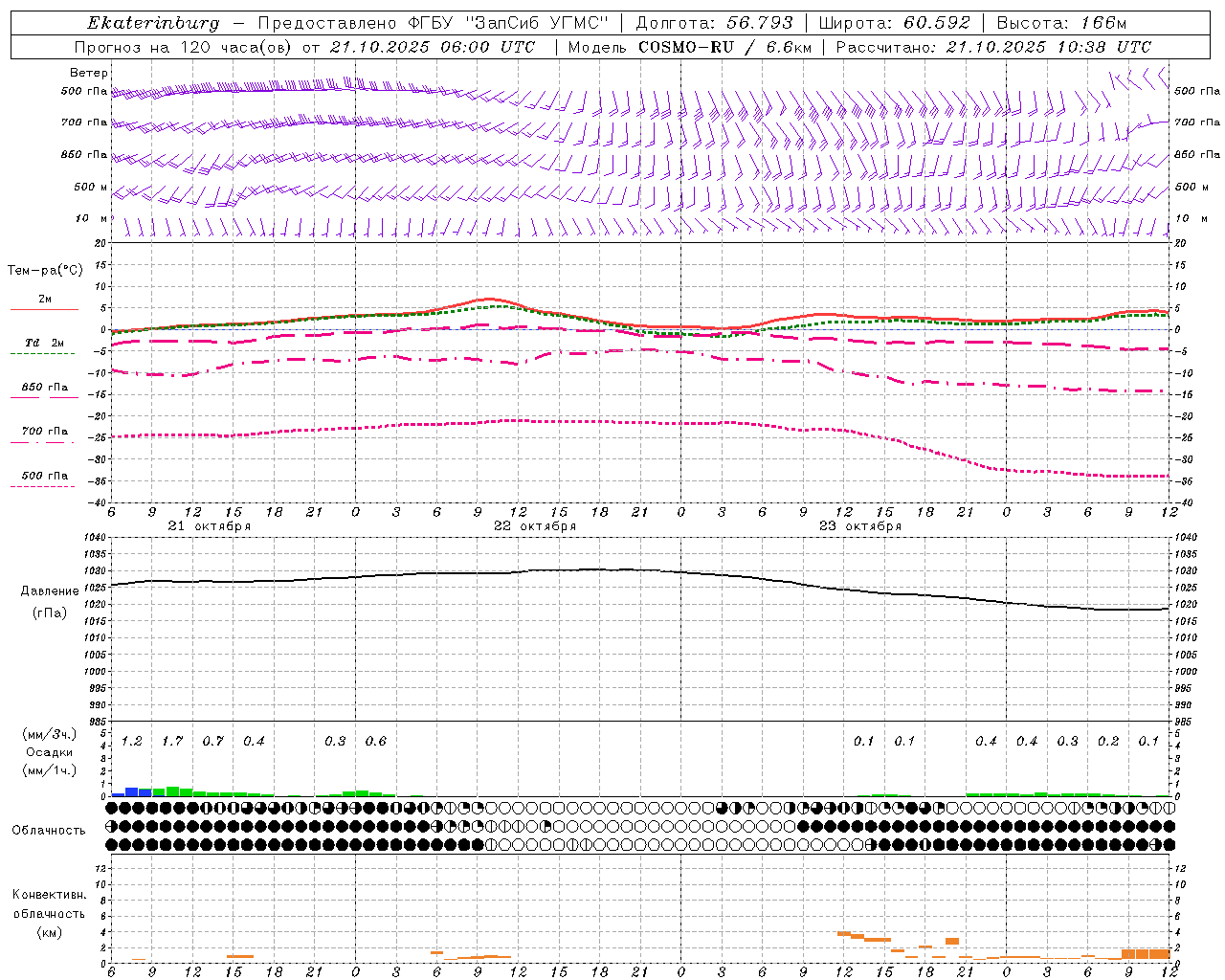Click the '21 октября' date label

(209, 526)
